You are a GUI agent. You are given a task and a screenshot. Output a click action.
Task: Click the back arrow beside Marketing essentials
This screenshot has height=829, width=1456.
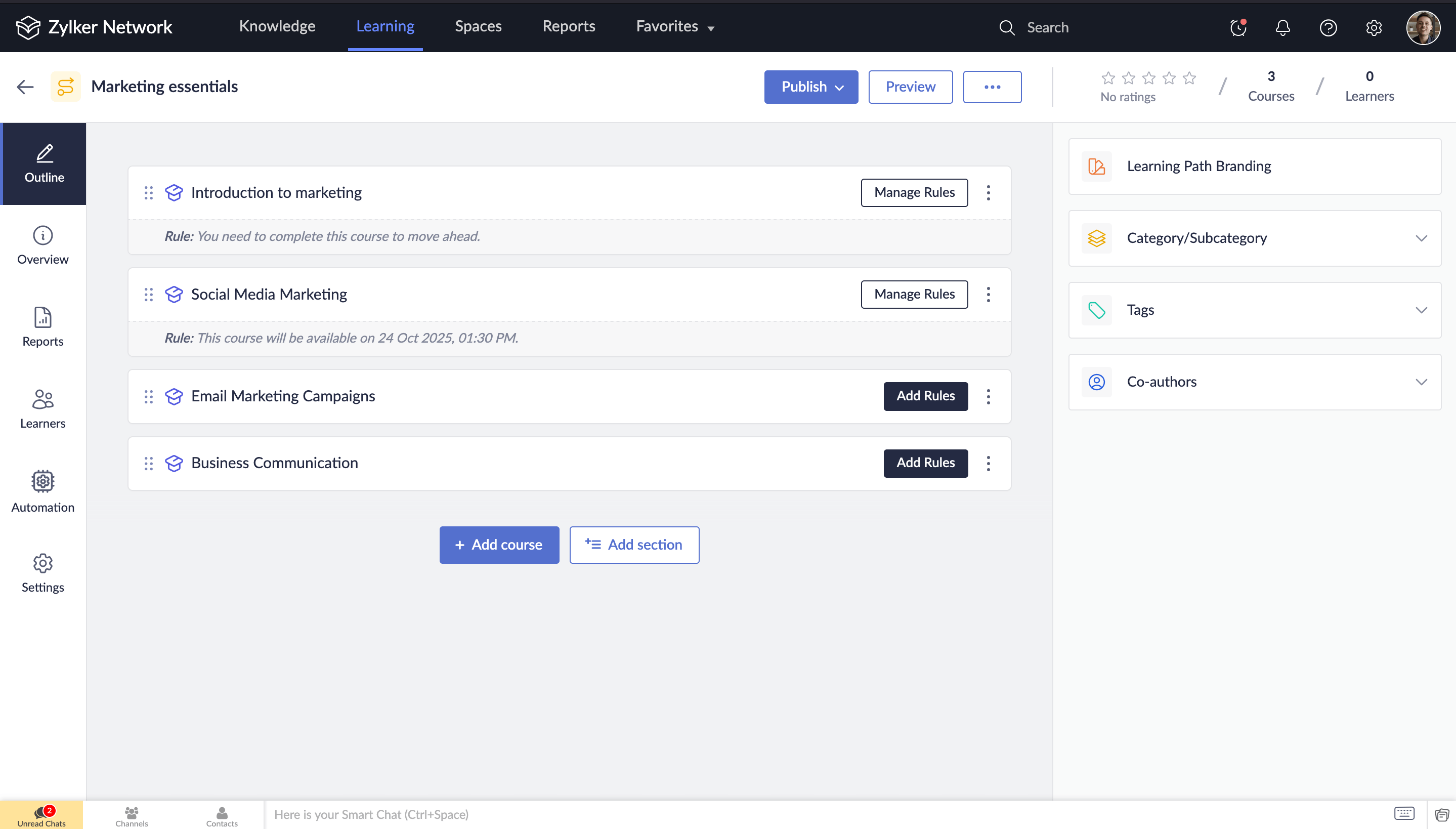pyautogui.click(x=25, y=87)
